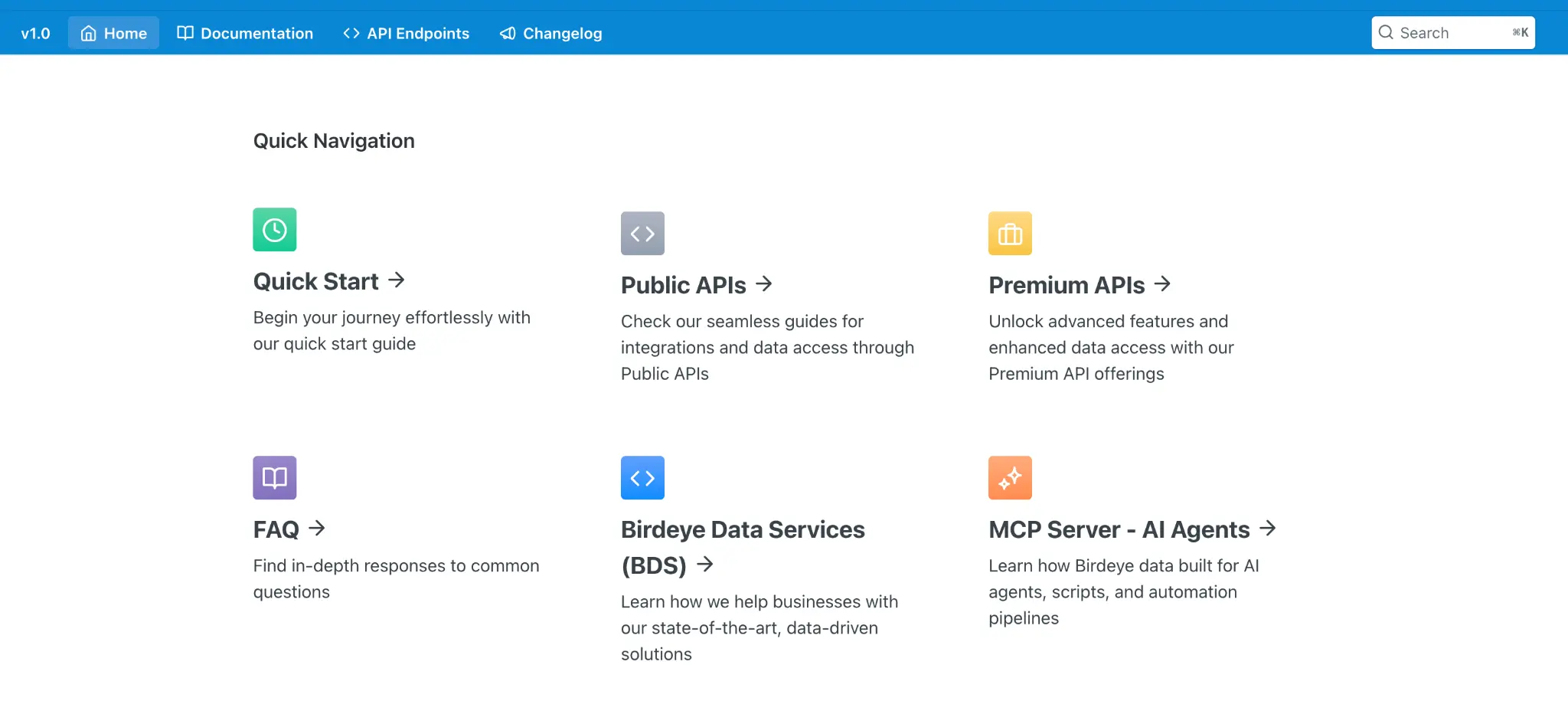Open the FAQ heading link
The image size is (1568, 704).
coord(276,529)
